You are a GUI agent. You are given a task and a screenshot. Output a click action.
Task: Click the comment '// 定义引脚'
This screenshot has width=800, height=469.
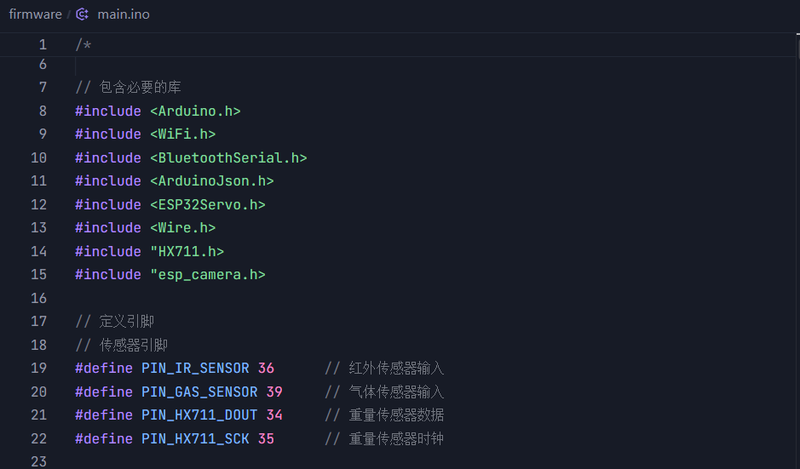tap(115, 322)
